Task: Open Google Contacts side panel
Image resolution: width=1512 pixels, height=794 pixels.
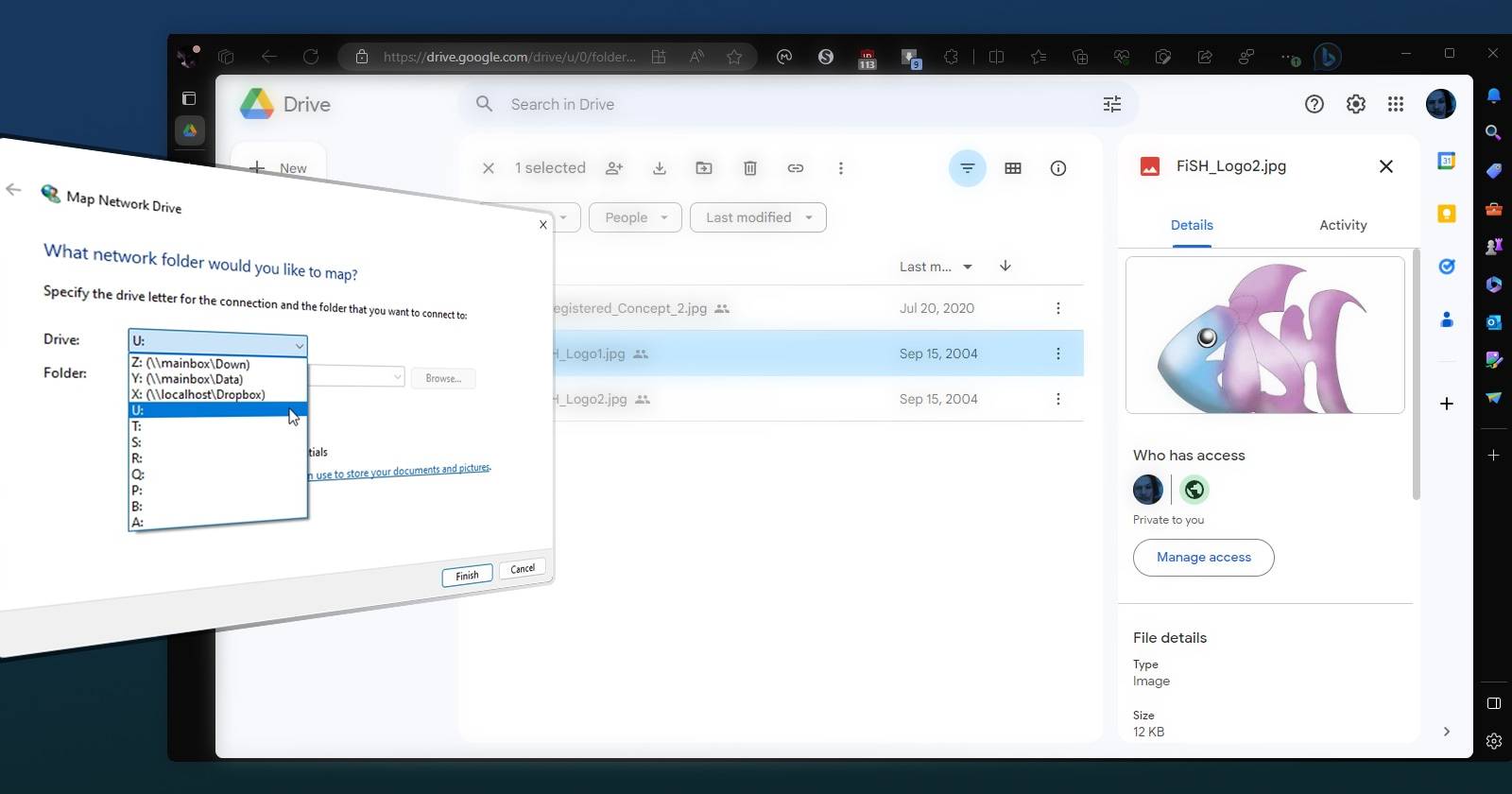Action: click(1447, 319)
